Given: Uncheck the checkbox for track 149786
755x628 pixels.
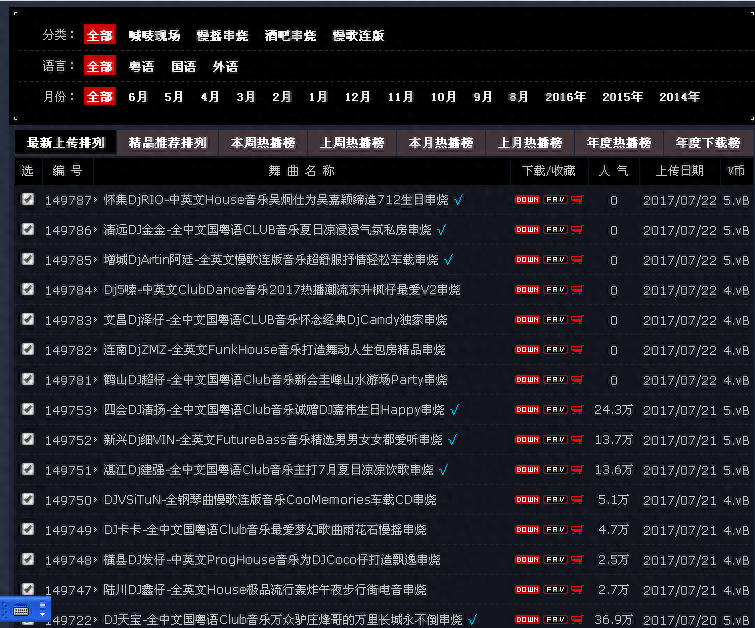Looking at the screenshot, I should [28, 229].
